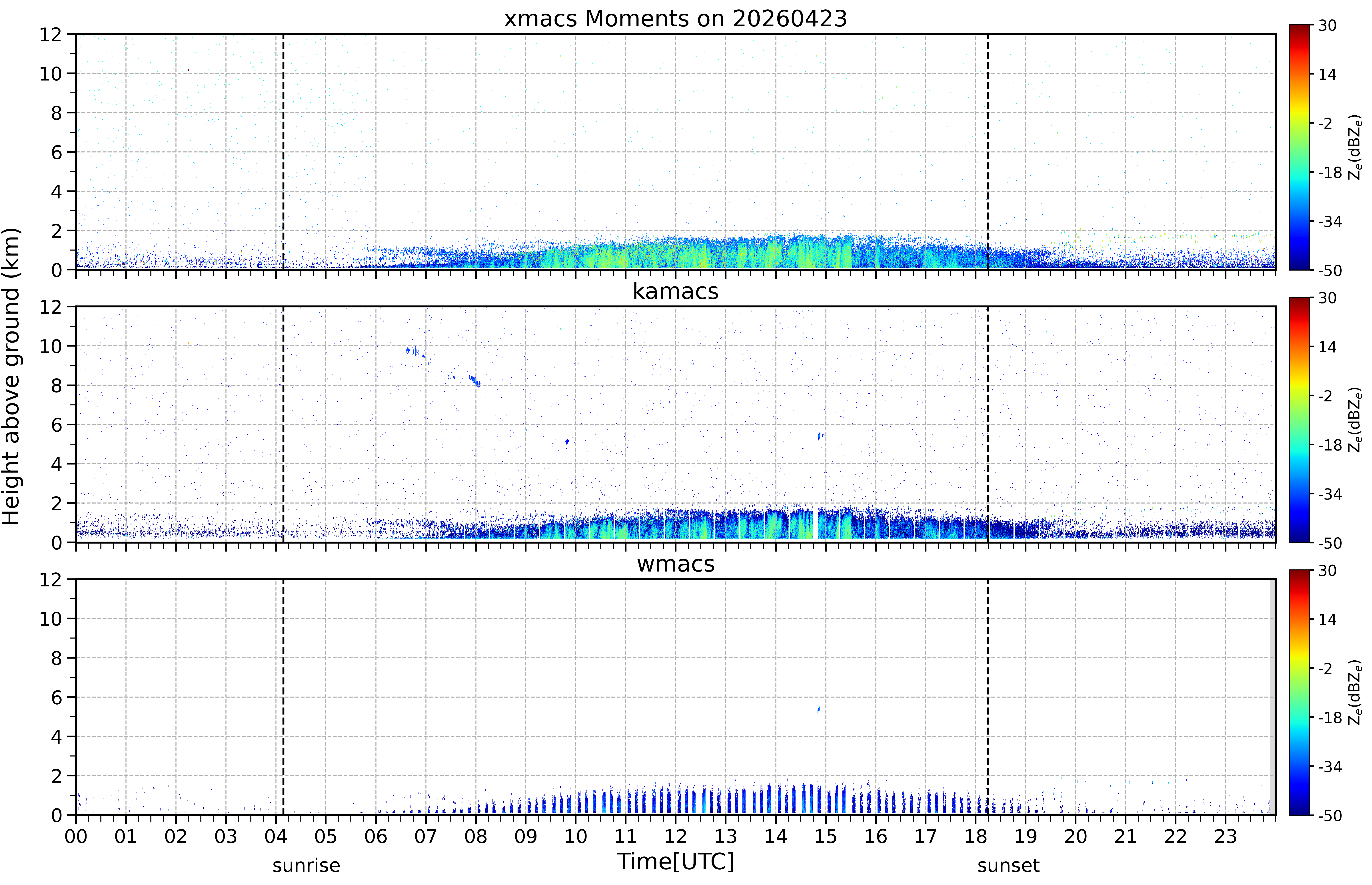Click the 'sunrise' label below the axis
This screenshot has width=1372, height=885.
(x=306, y=865)
